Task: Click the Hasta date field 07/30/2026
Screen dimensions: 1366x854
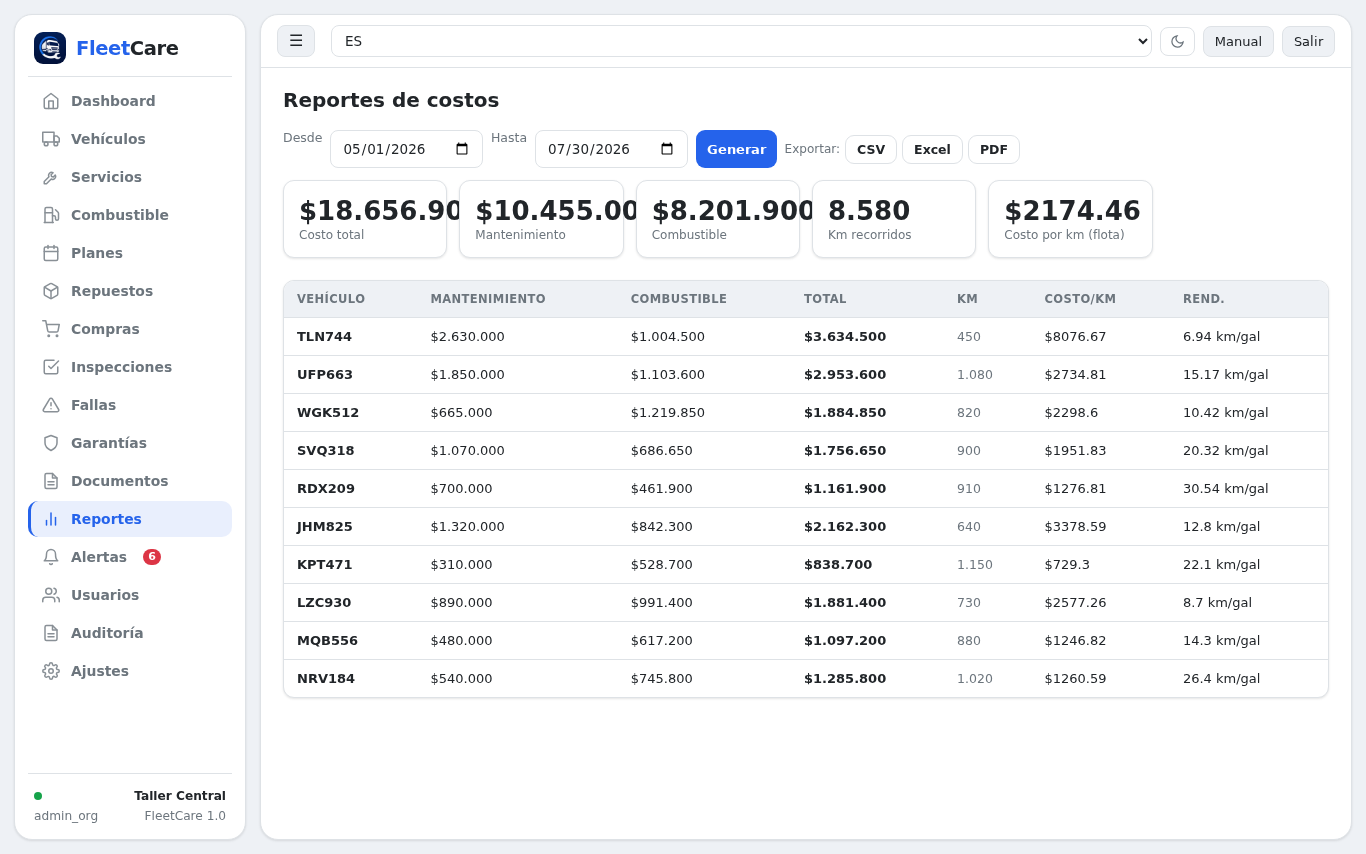Action: [x=611, y=149]
